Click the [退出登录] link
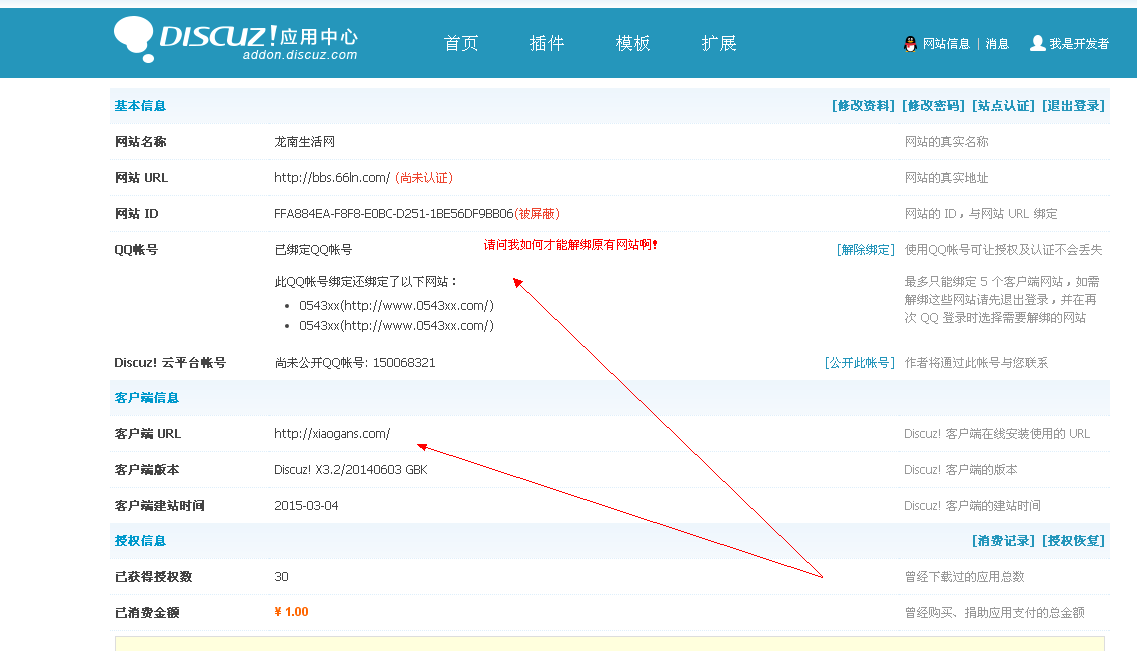Viewport: 1137px width, 651px height. point(1073,106)
